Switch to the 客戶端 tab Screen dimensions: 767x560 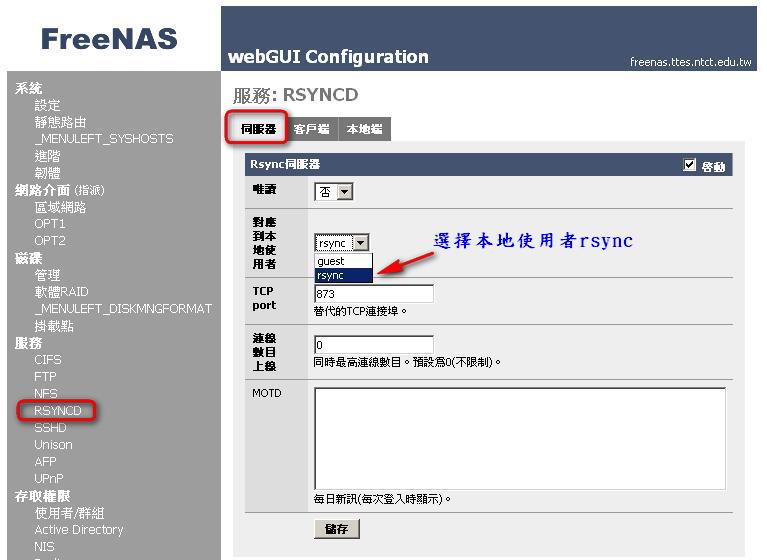click(x=311, y=129)
